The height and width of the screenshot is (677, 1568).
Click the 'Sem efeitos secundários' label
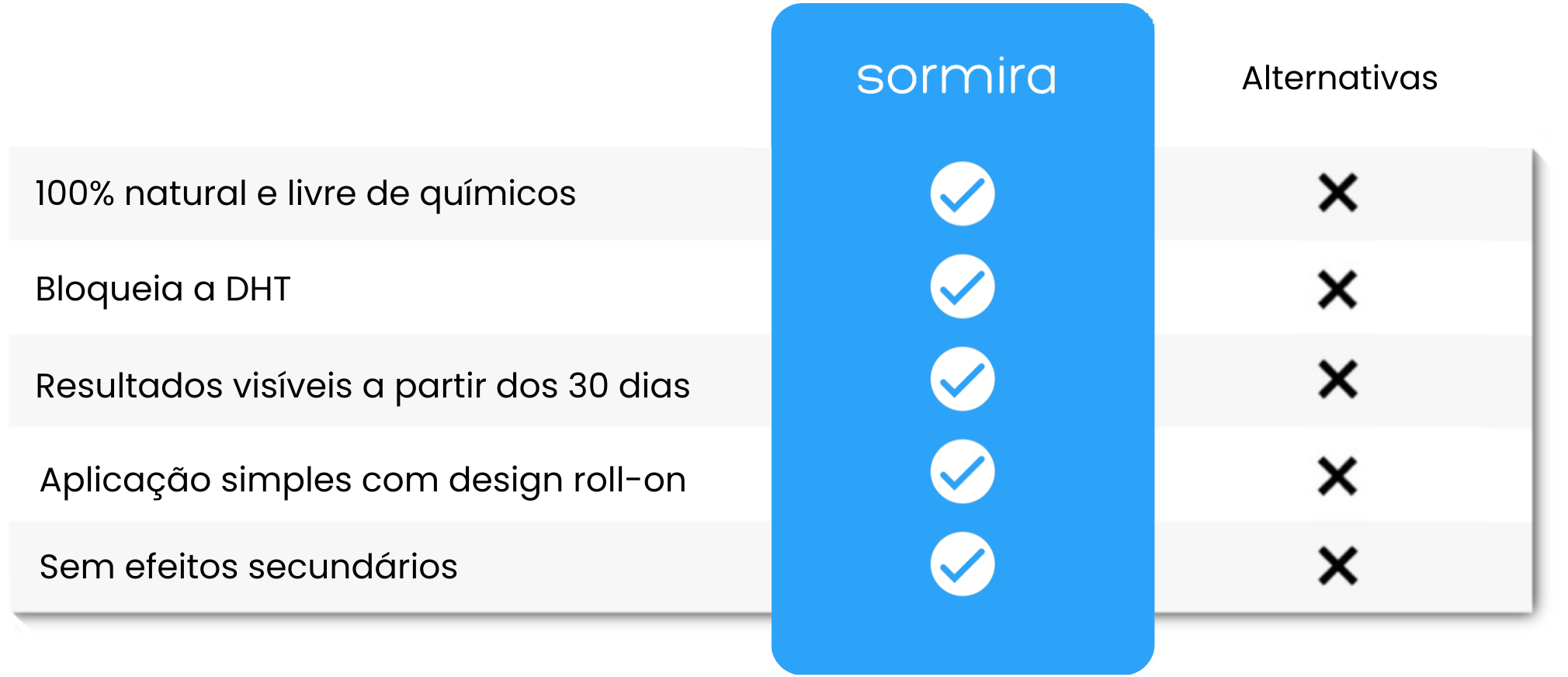tap(248, 567)
